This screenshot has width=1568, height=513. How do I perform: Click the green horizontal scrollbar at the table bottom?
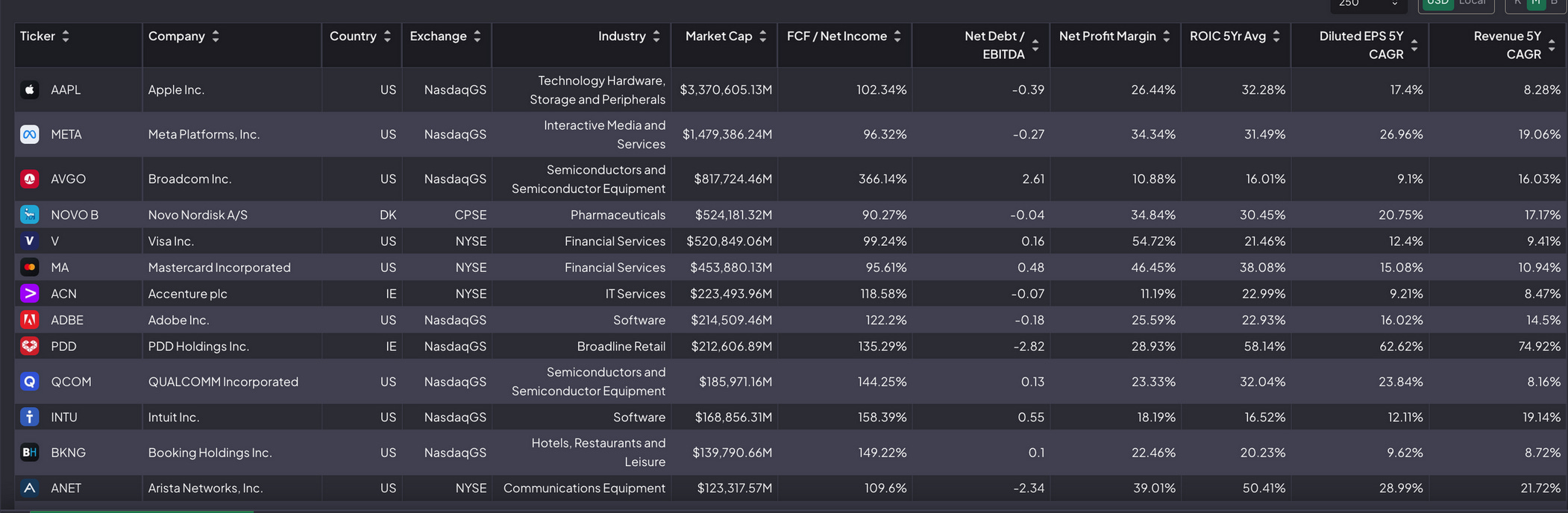point(142,511)
